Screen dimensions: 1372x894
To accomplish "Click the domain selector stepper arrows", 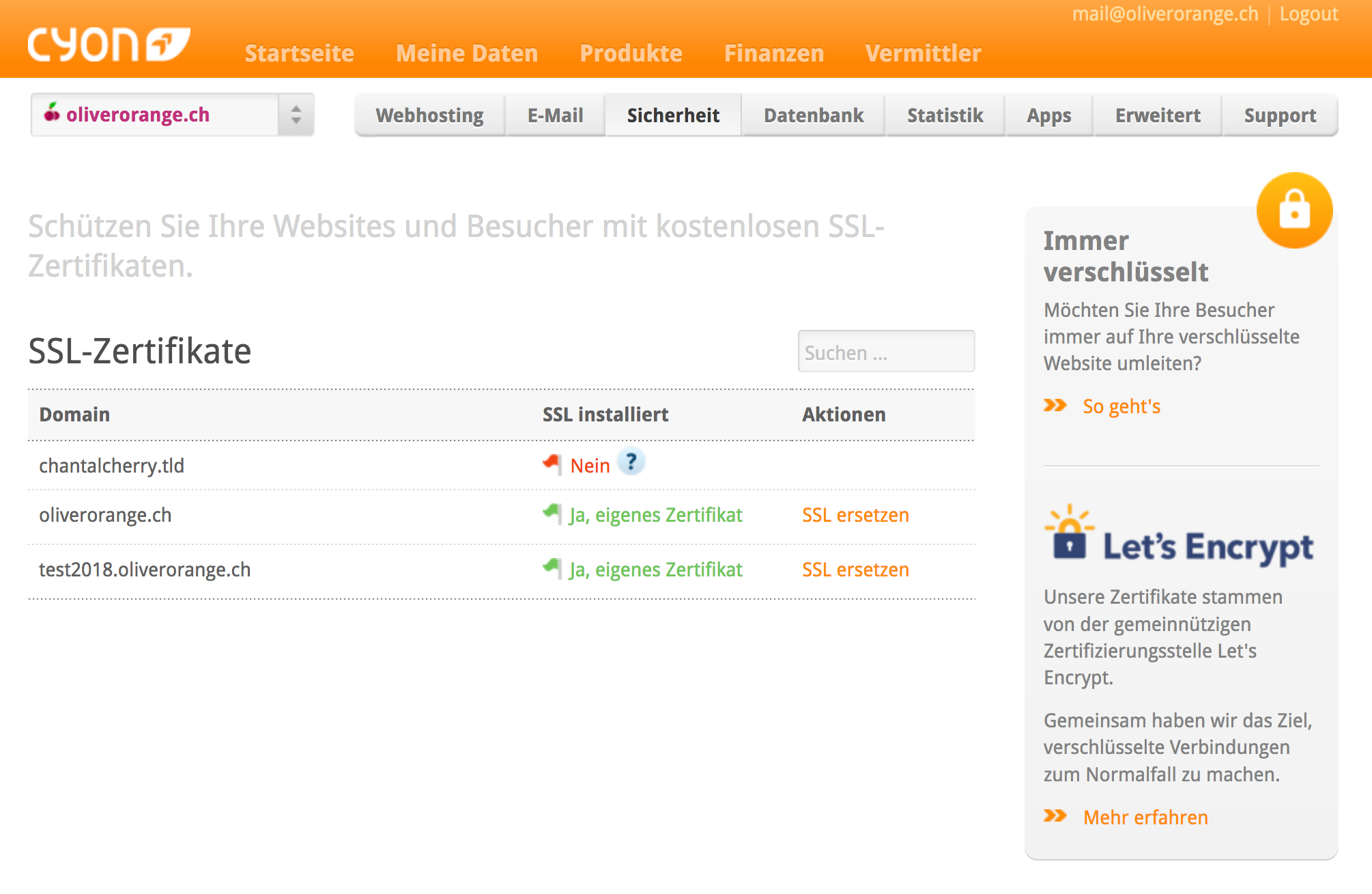I will click(x=296, y=115).
